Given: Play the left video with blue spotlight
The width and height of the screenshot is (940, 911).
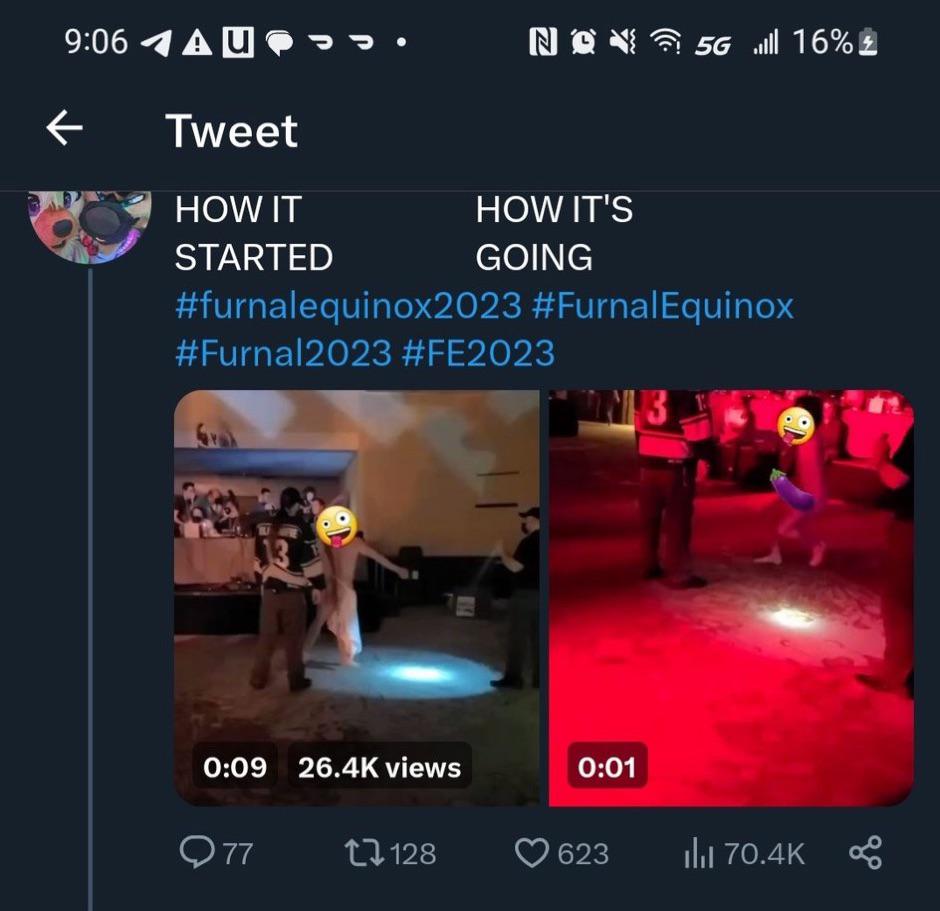Looking at the screenshot, I should pos(357,596).
